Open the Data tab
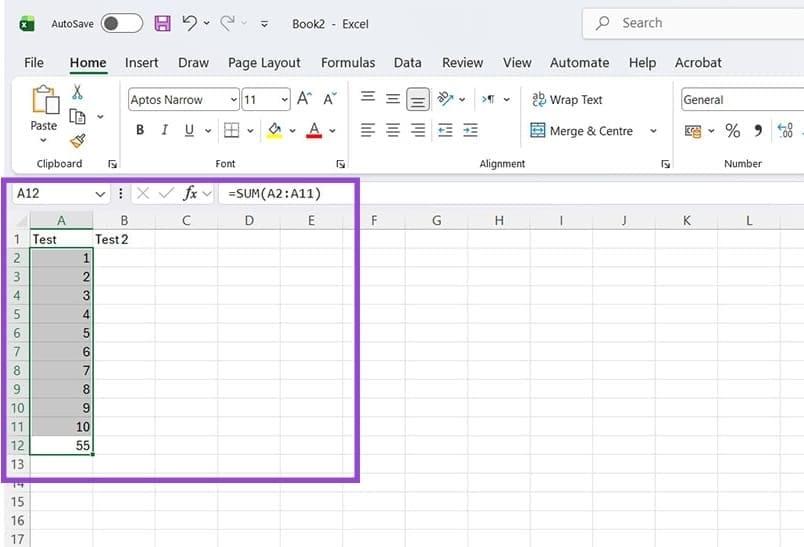The width and height of the screenshot is (804, 547). (408, 63)
